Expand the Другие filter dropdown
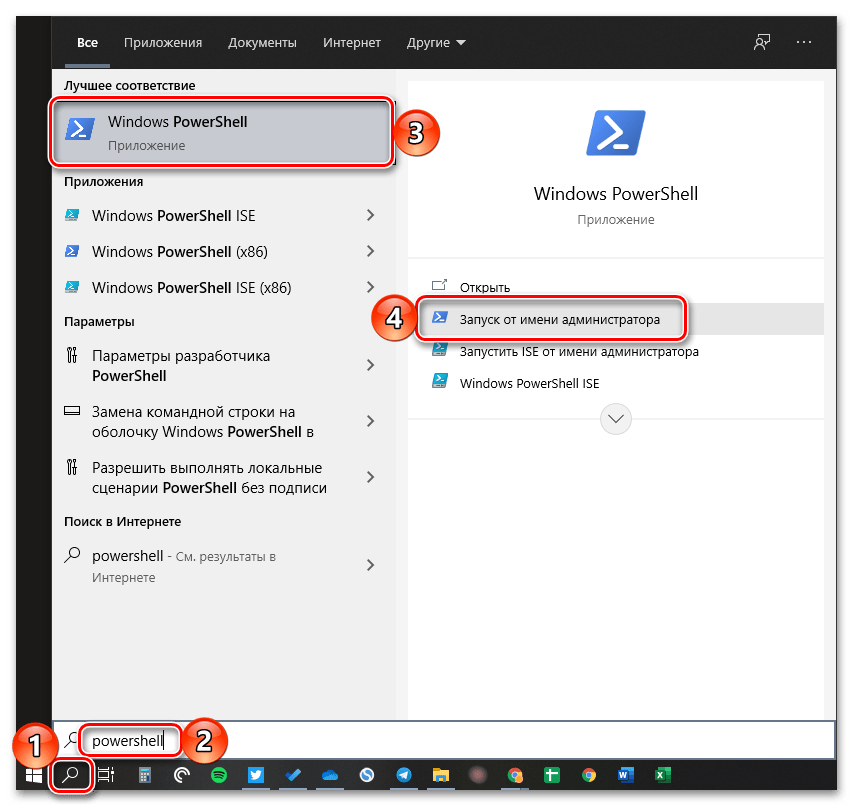Image resolution: width=853 pixels, height=806 pixels. point(436,43)
